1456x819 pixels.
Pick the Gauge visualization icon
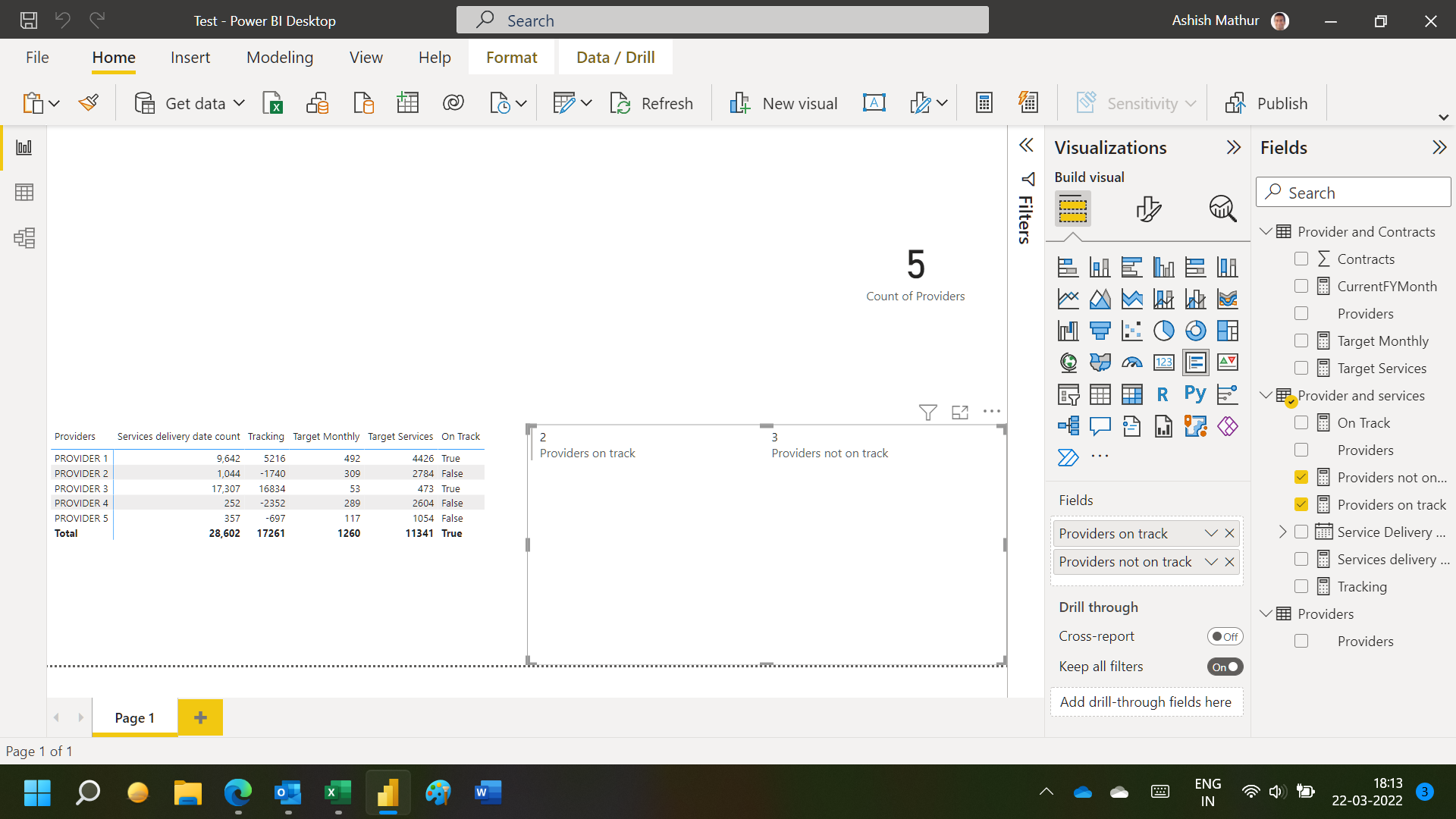1131,362
